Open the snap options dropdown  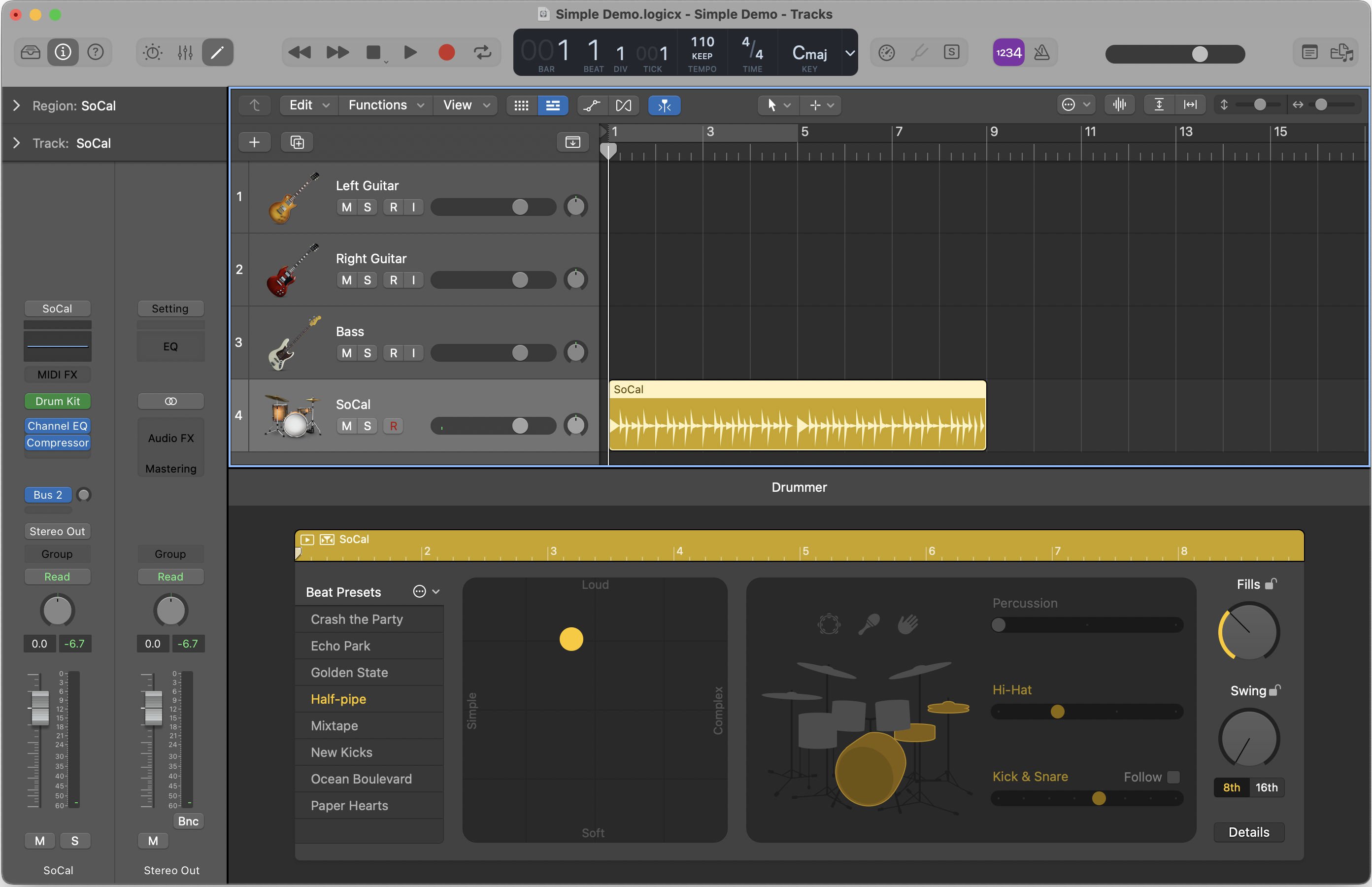click(1075, 104)
